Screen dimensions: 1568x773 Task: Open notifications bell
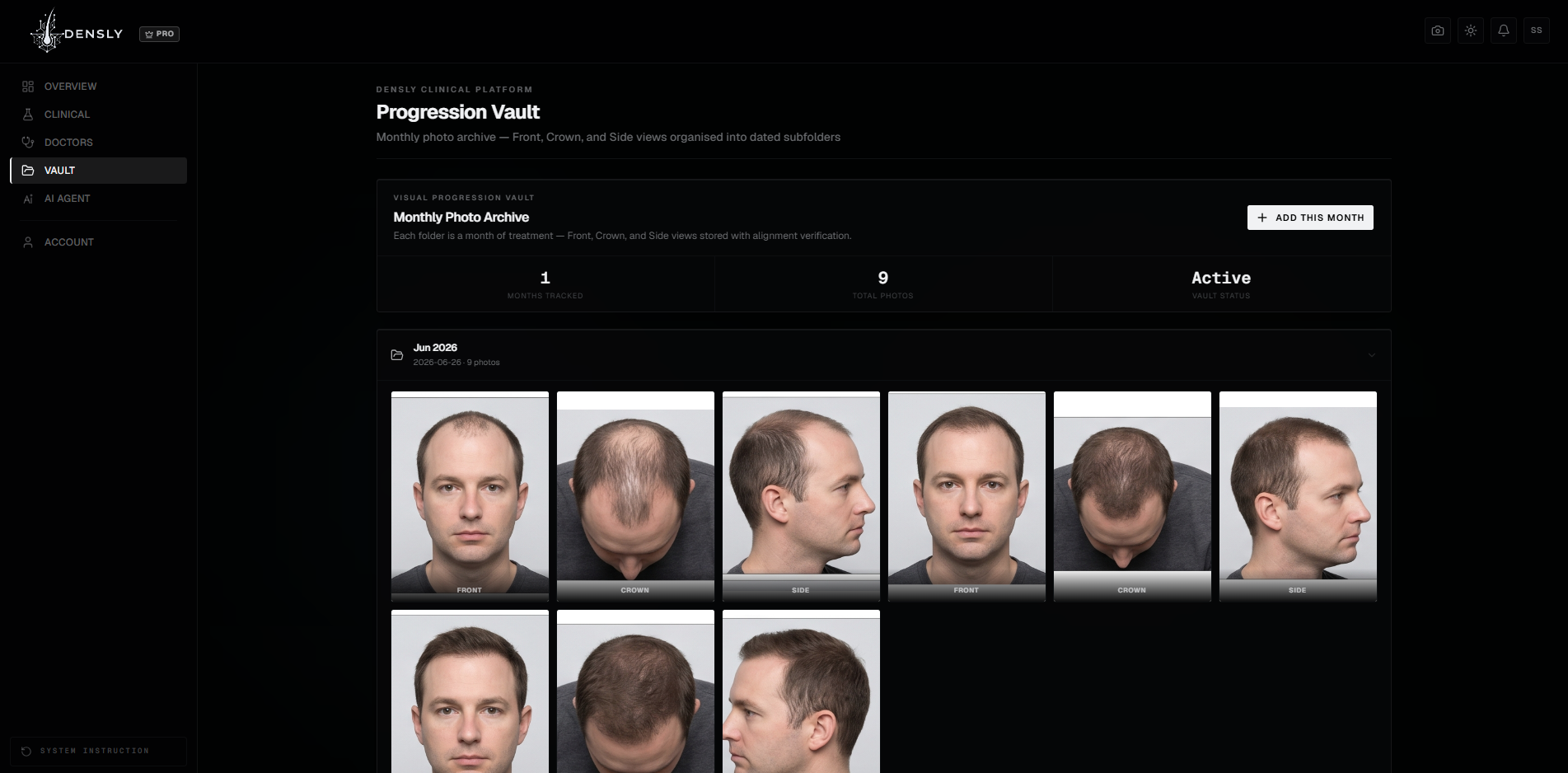(1504, 30)
